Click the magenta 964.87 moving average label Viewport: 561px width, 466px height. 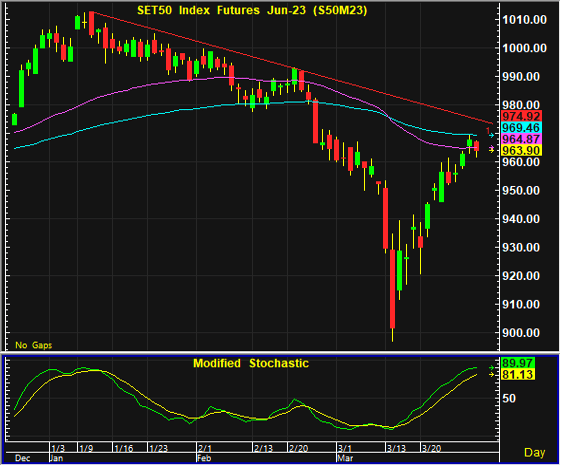pos(521,139)
